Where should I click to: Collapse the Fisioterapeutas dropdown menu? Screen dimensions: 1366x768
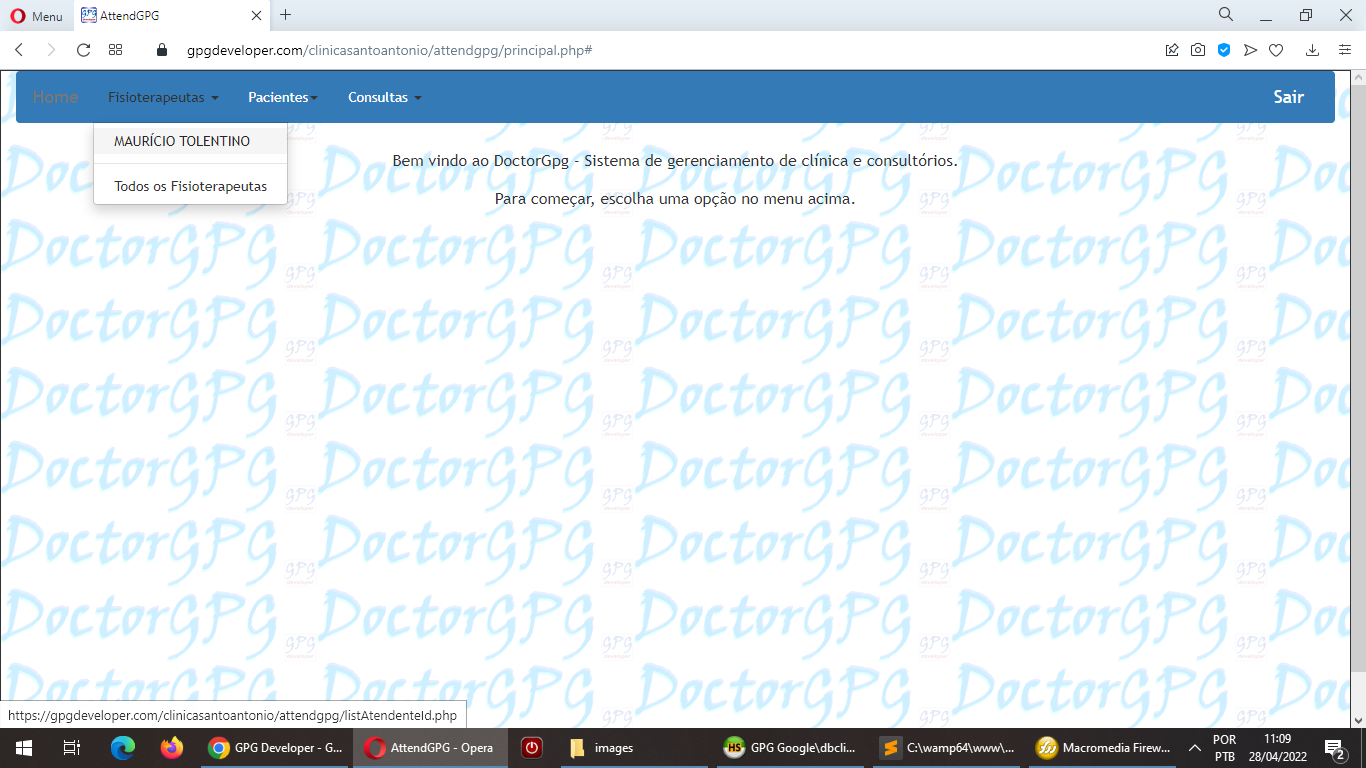coord(163,97)
